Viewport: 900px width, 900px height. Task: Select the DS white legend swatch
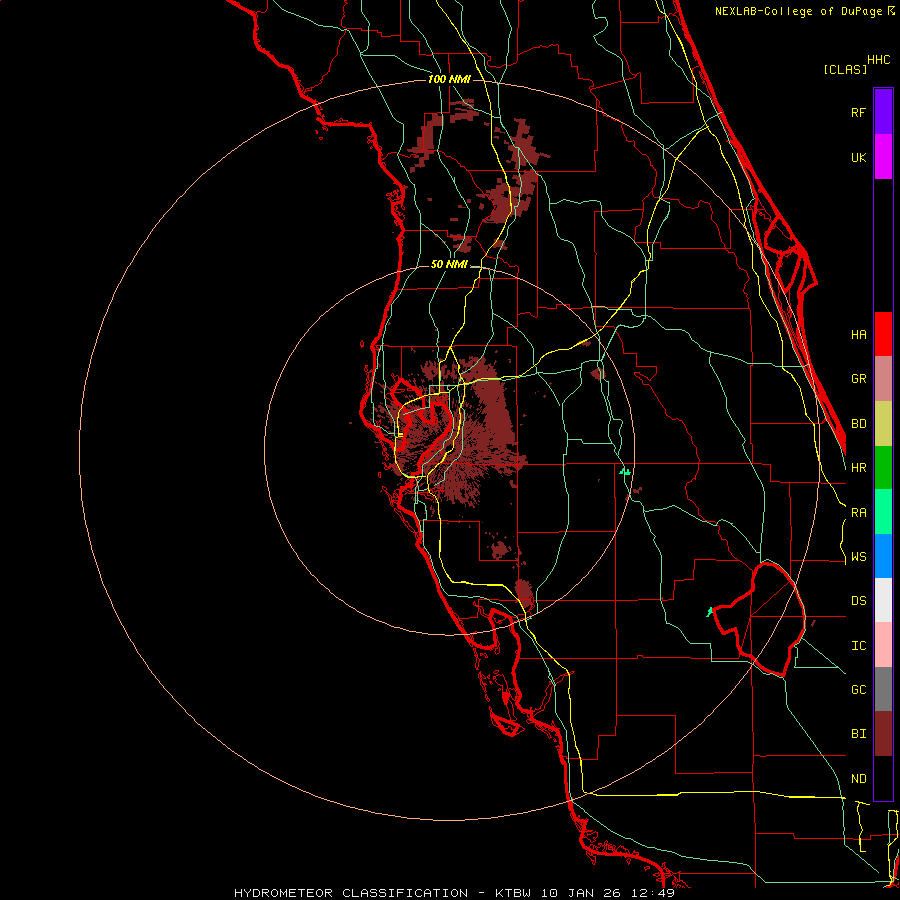click(883, 600)
